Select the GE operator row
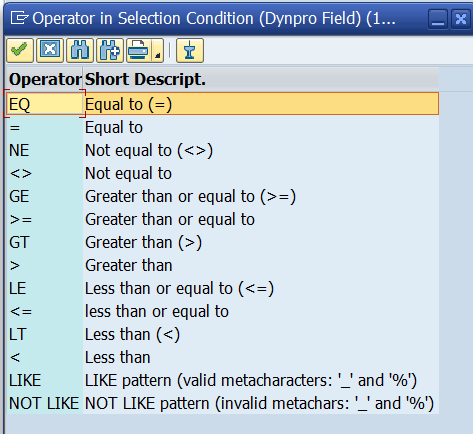The width and height of the screenshot is (473, 434). coord(222,196)
